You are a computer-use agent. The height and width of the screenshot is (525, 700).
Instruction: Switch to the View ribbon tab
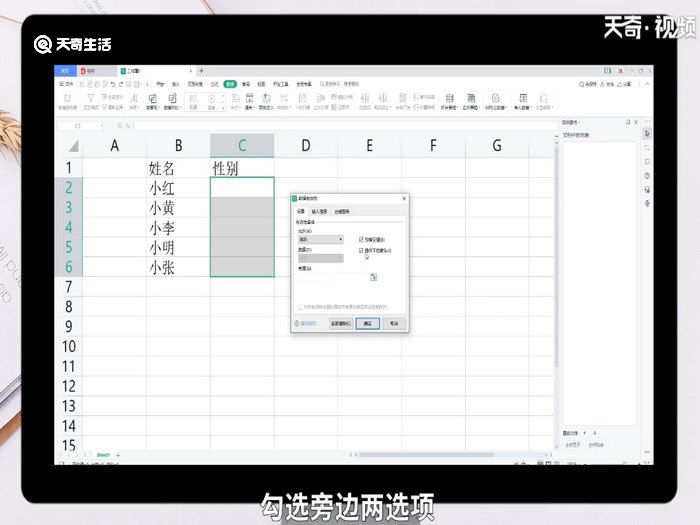[x=262, y=84]
